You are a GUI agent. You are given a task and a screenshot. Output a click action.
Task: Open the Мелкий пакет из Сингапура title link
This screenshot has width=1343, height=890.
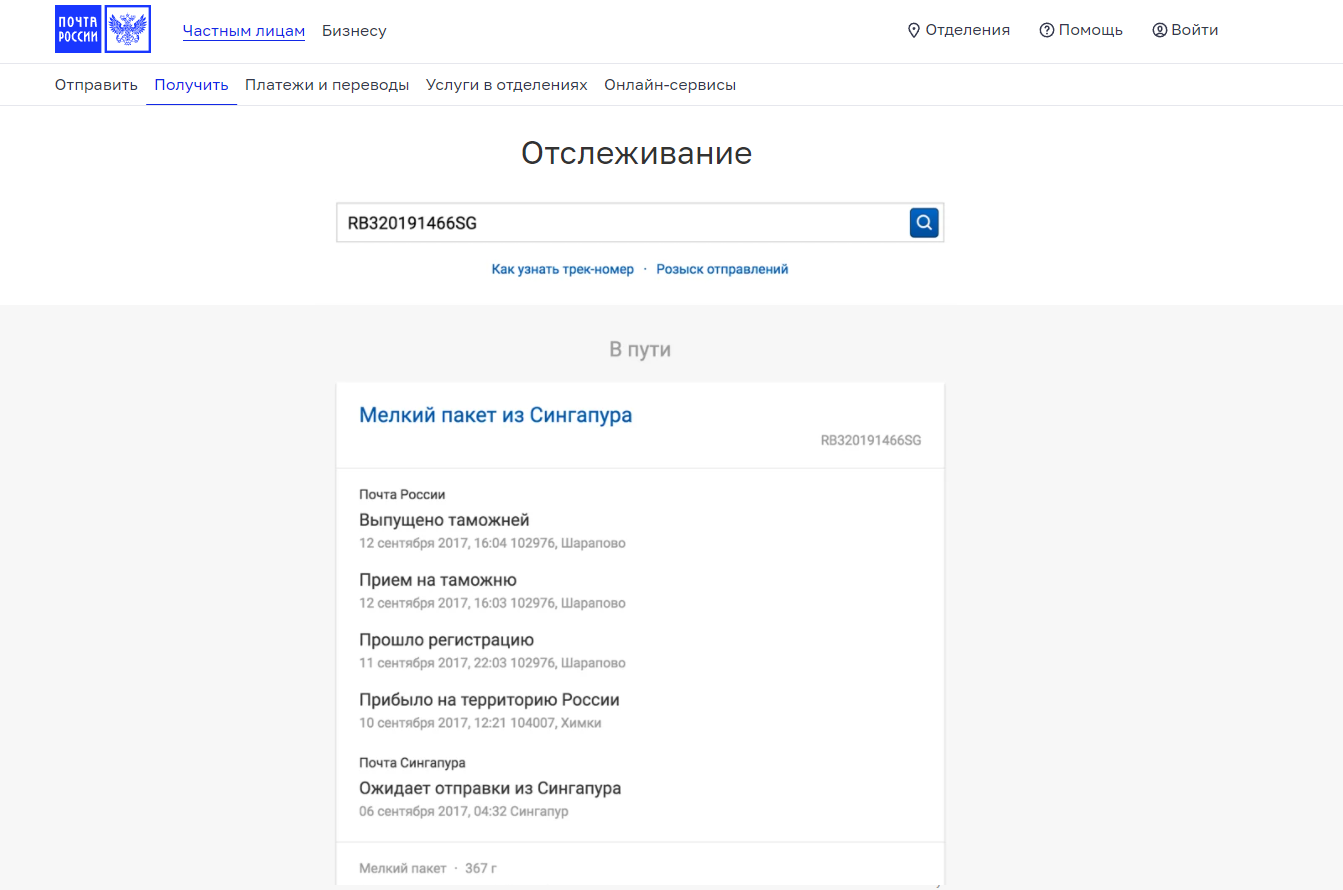[496, 415]
